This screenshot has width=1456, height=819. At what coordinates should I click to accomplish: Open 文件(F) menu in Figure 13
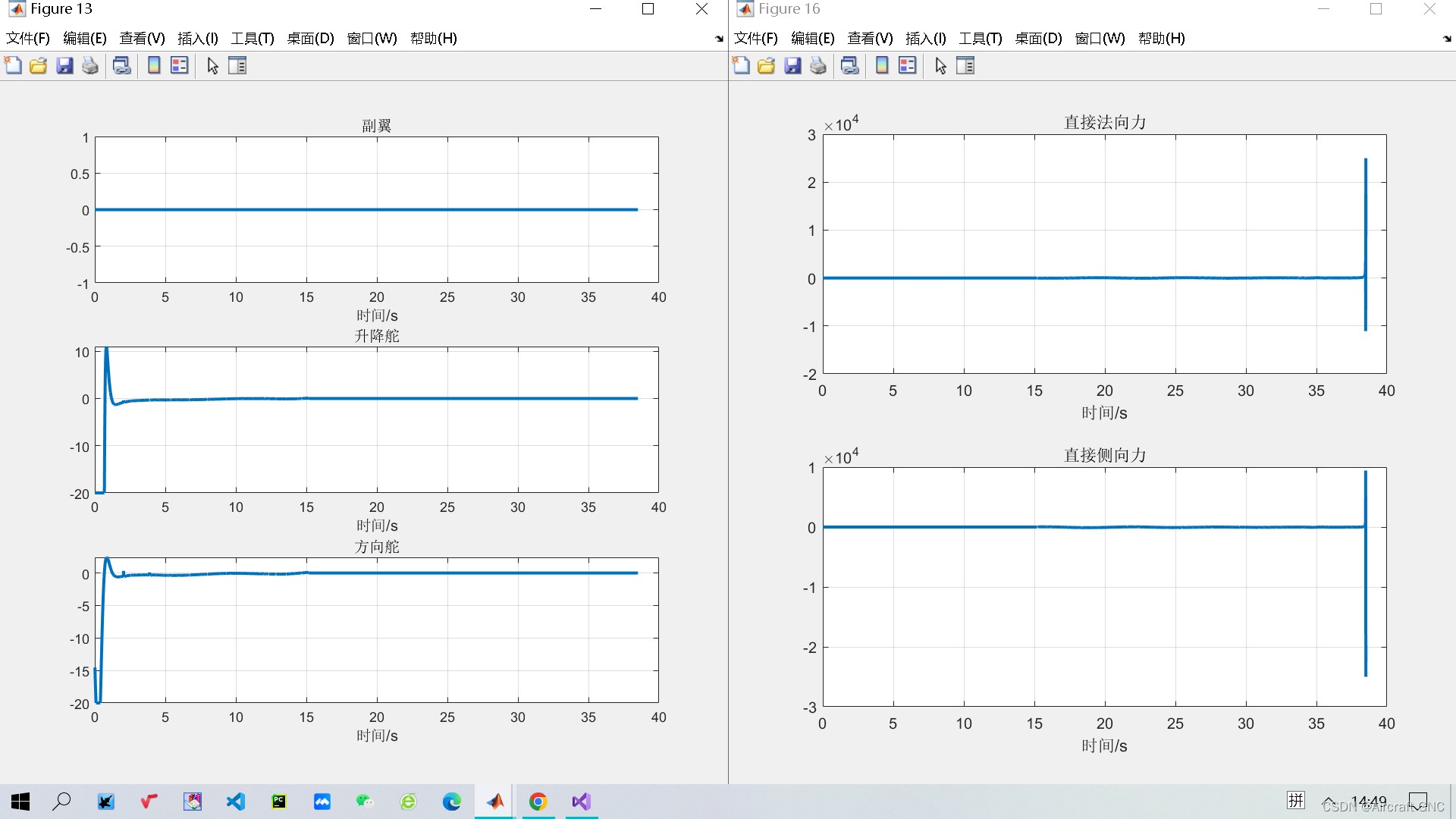click(28, 39)
